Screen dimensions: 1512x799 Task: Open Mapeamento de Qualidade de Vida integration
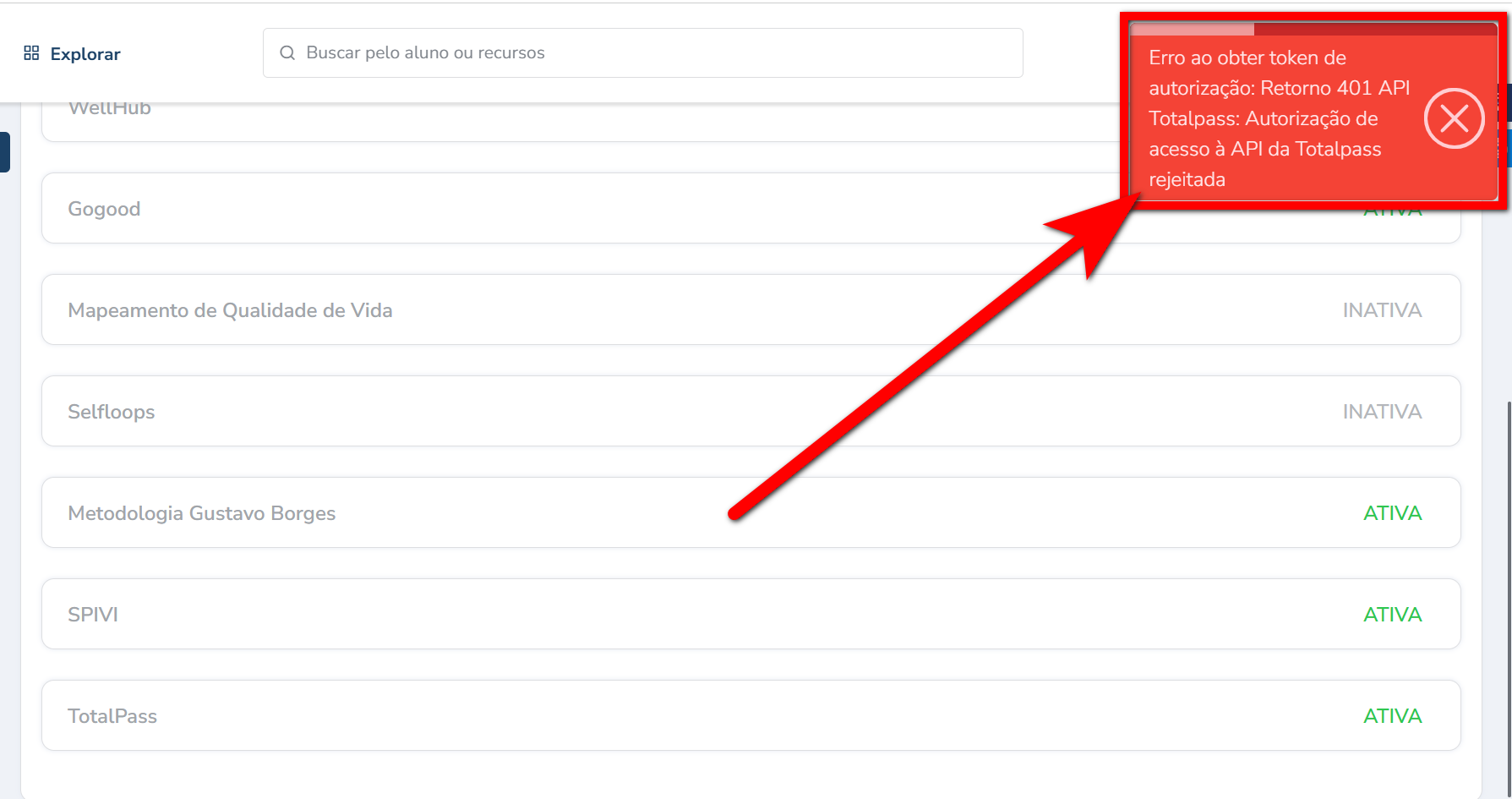751,309
